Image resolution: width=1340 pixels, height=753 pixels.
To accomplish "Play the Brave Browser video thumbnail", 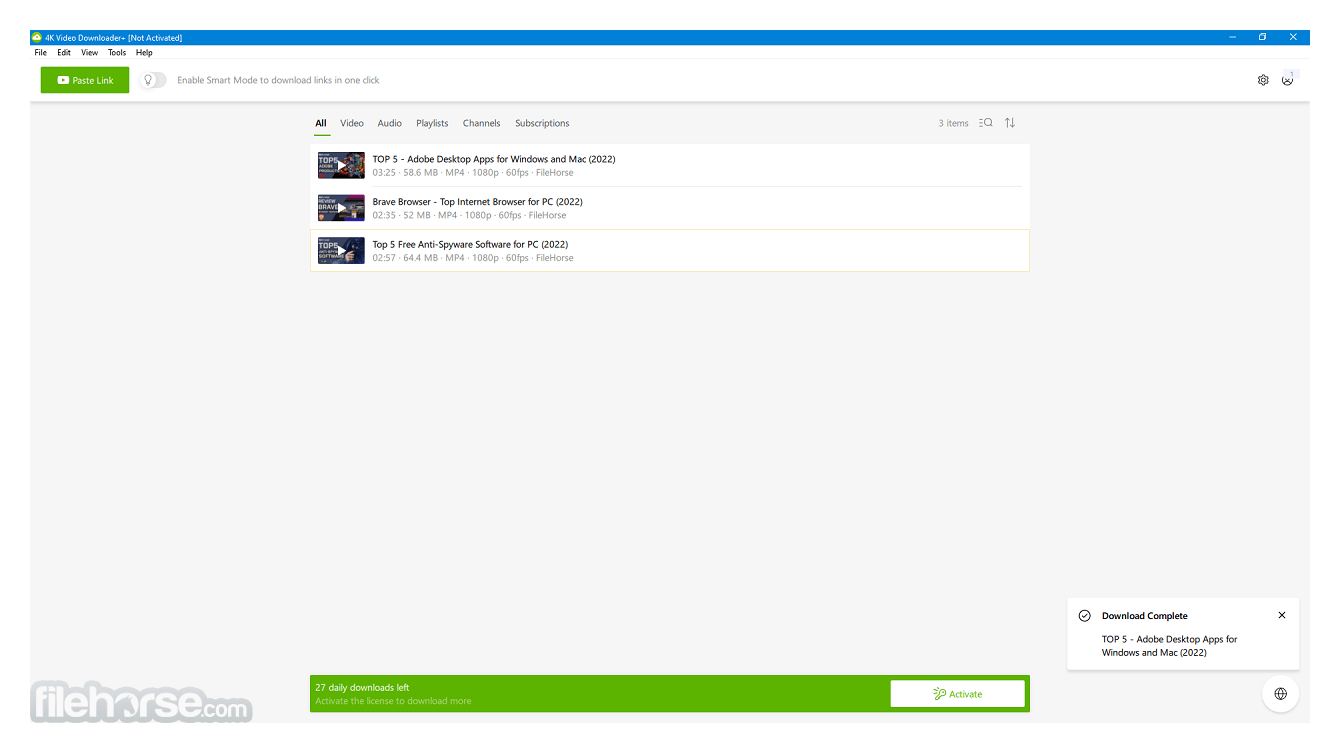I will click(341, 208).
